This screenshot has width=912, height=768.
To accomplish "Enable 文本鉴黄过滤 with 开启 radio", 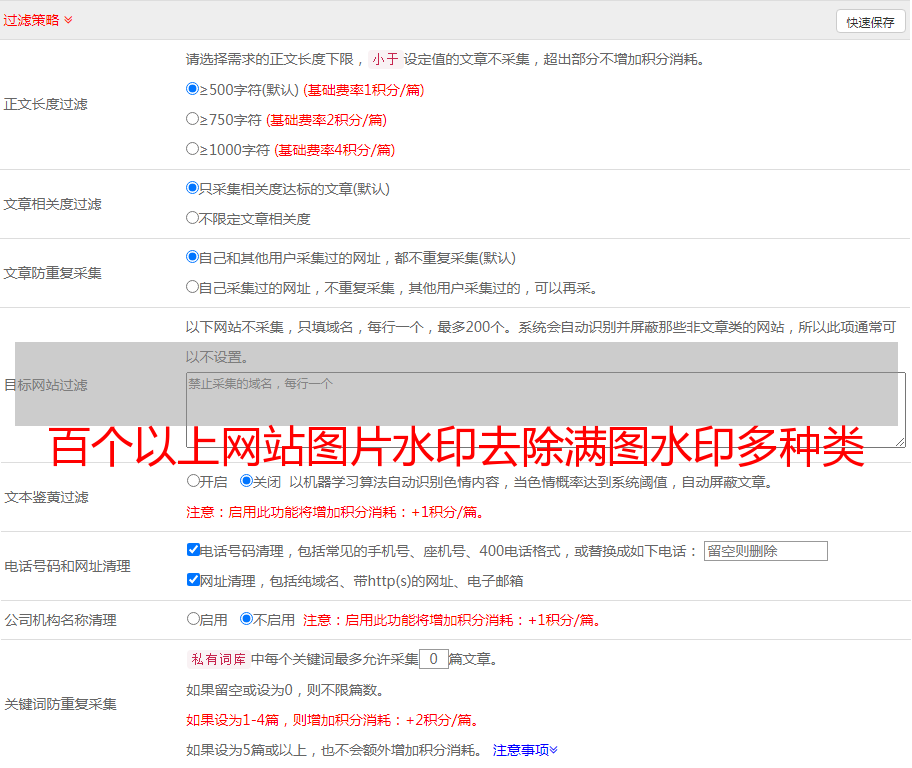I will coord(194,481).
